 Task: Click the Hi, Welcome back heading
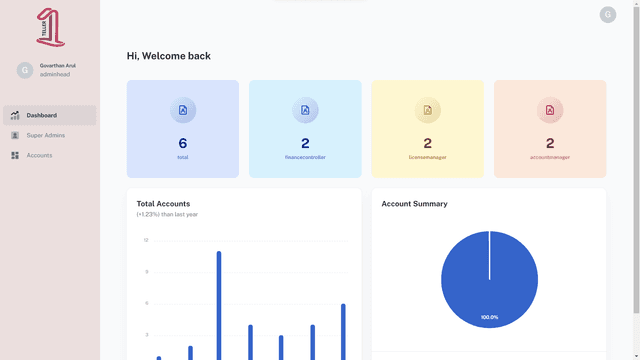click(169, 56)
